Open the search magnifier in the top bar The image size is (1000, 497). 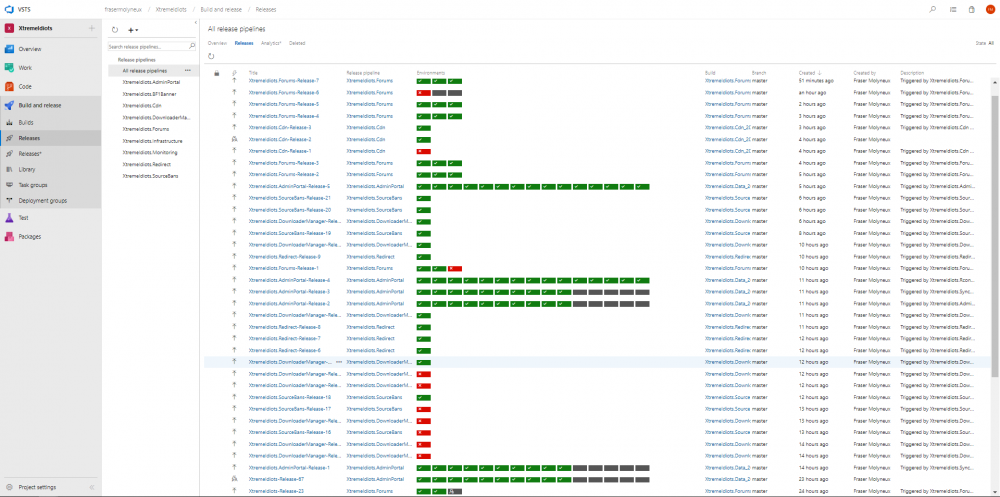pyautogui.click(x=932, y=9)
